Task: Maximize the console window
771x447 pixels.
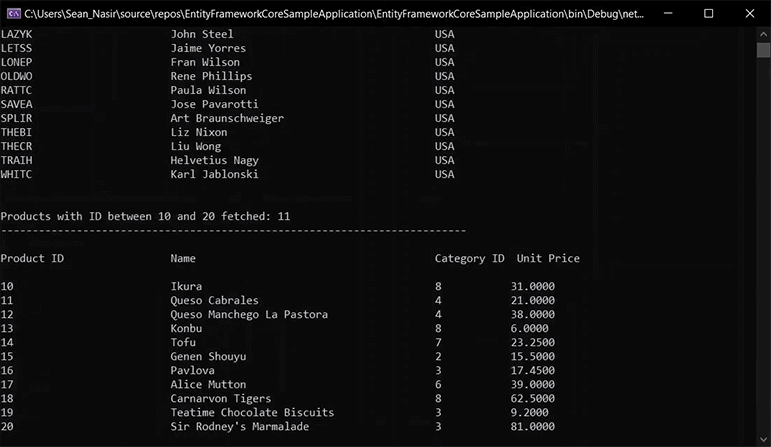Action: point(709,13)
